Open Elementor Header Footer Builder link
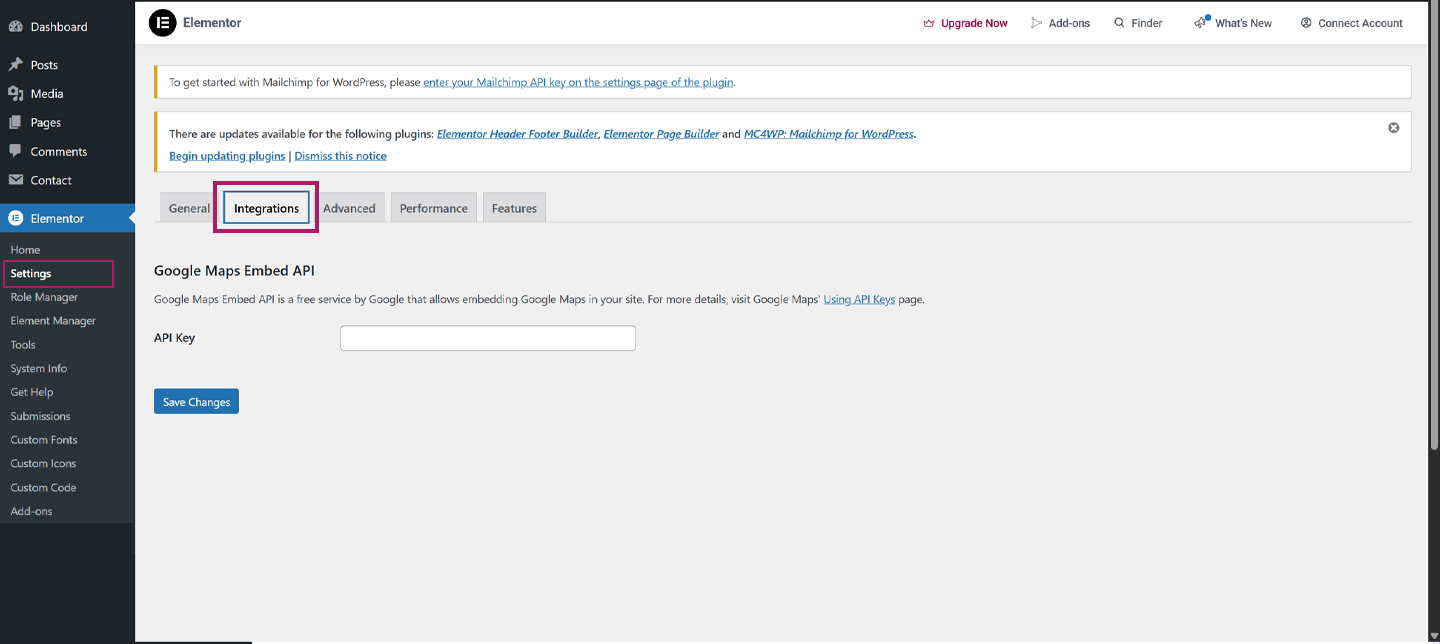 pos(517,134)
